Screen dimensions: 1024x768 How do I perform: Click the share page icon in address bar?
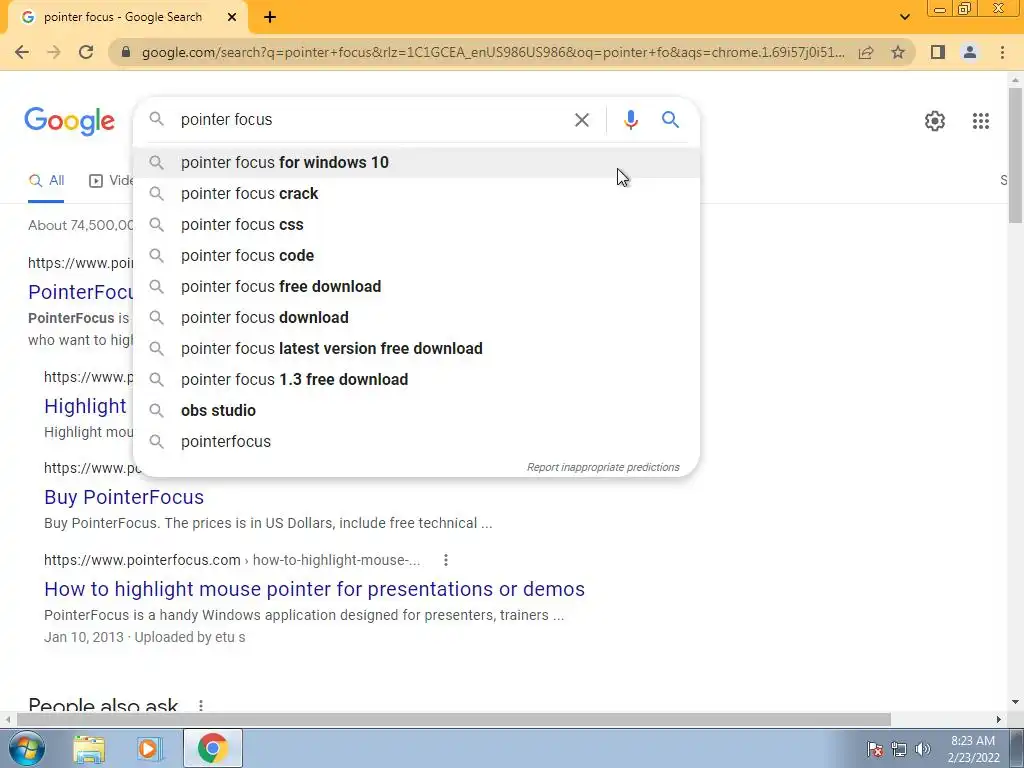(866, 52)
